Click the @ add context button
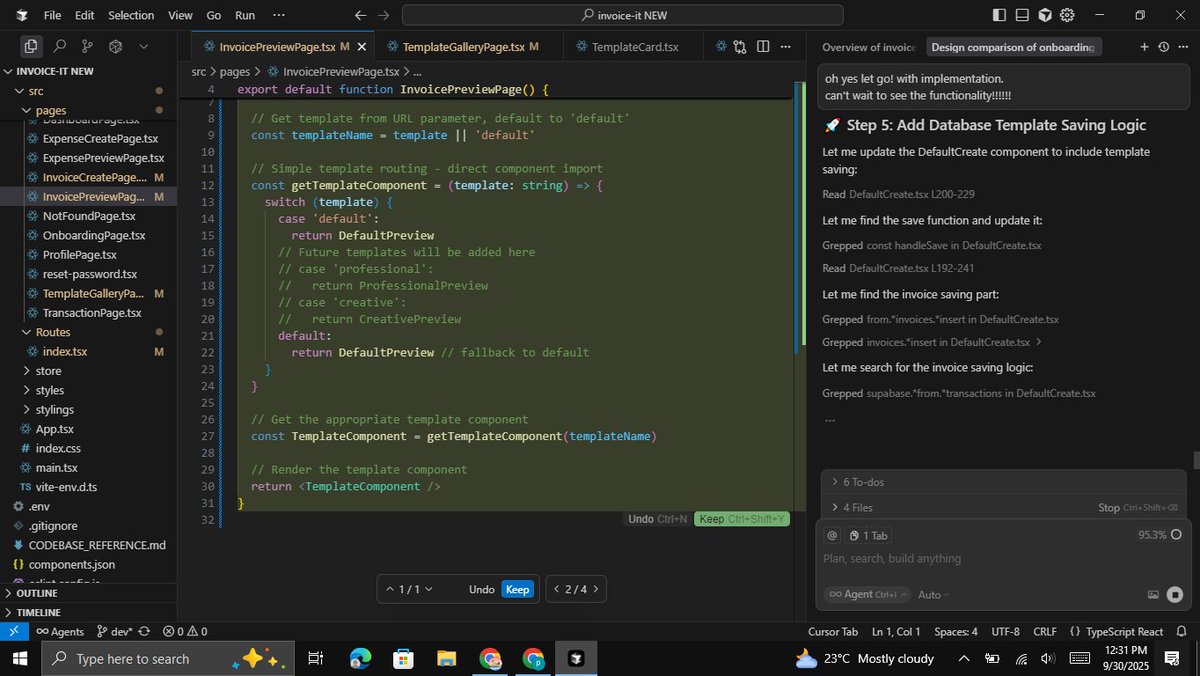This screenshot has width=1200, height=676. pos(832,535)
